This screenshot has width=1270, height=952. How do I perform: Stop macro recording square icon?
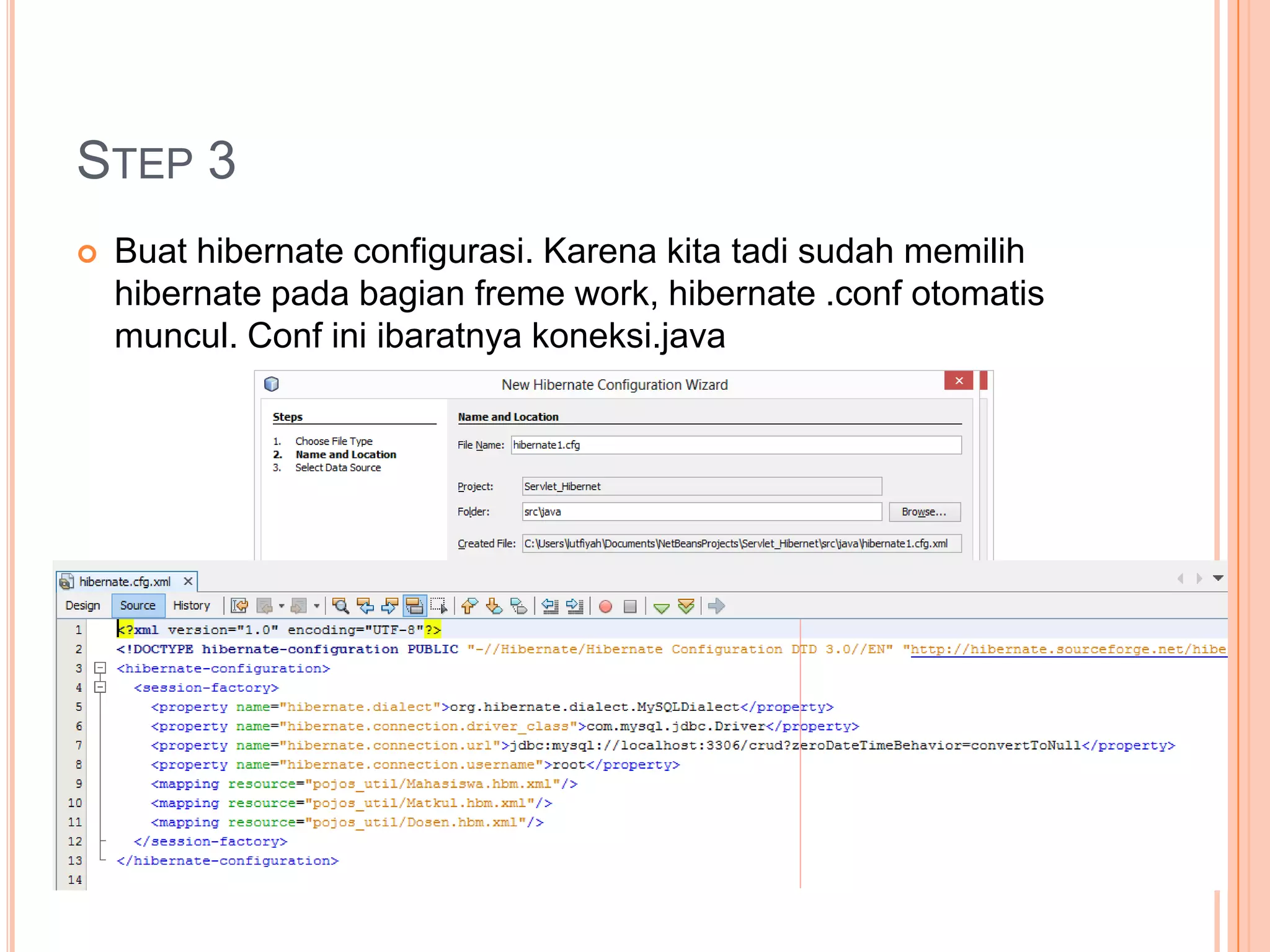click(x=630, y=606)
